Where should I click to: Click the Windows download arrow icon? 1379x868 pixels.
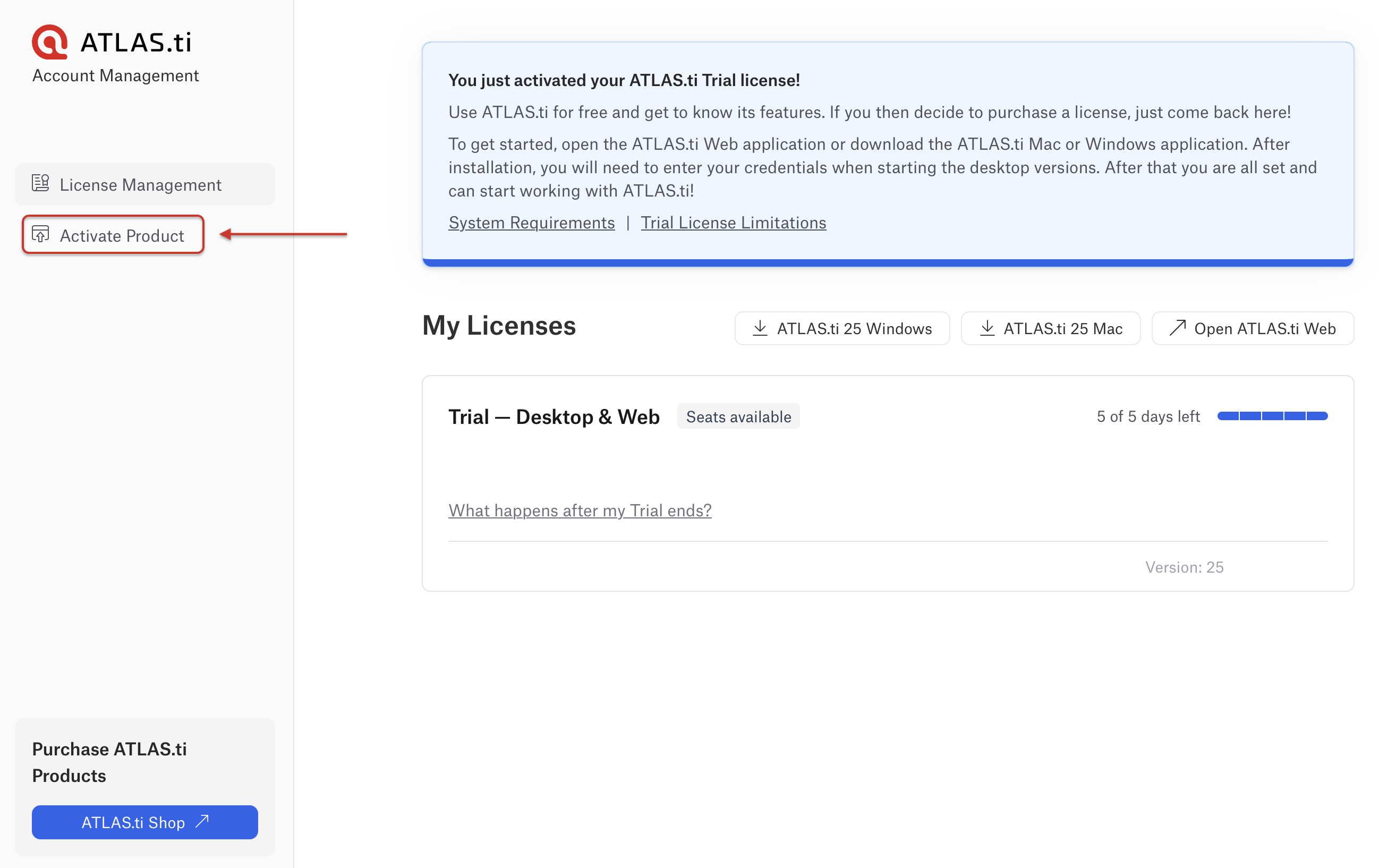[760, 328]
